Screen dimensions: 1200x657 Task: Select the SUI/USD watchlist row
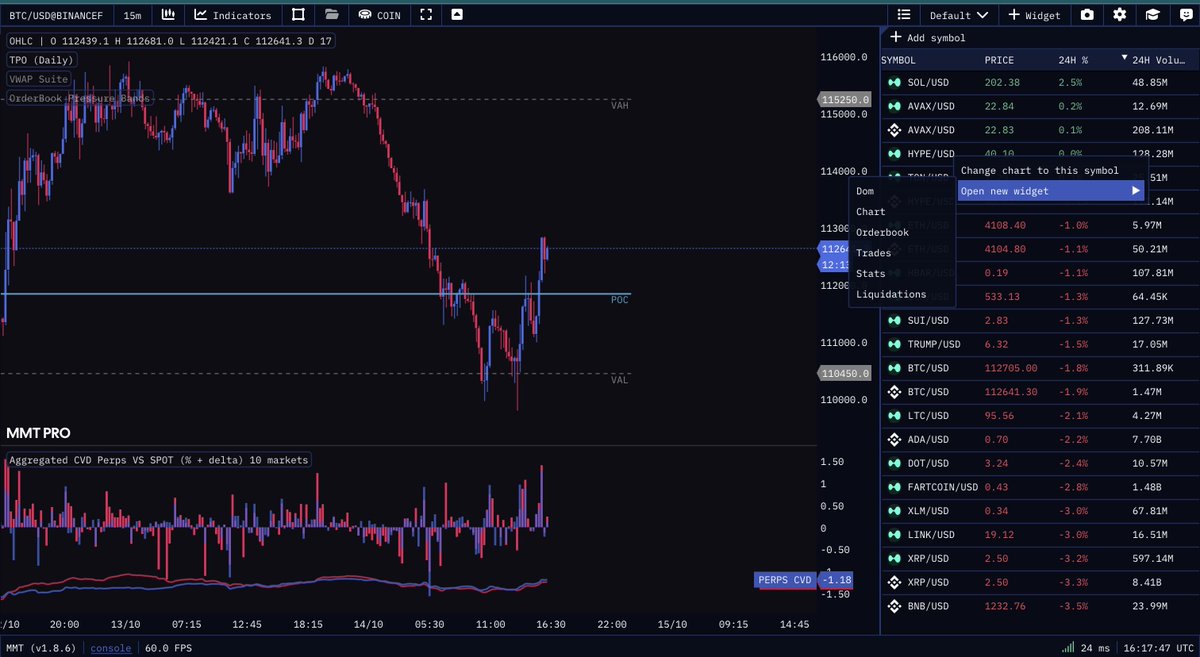(x=1040, y=320)
